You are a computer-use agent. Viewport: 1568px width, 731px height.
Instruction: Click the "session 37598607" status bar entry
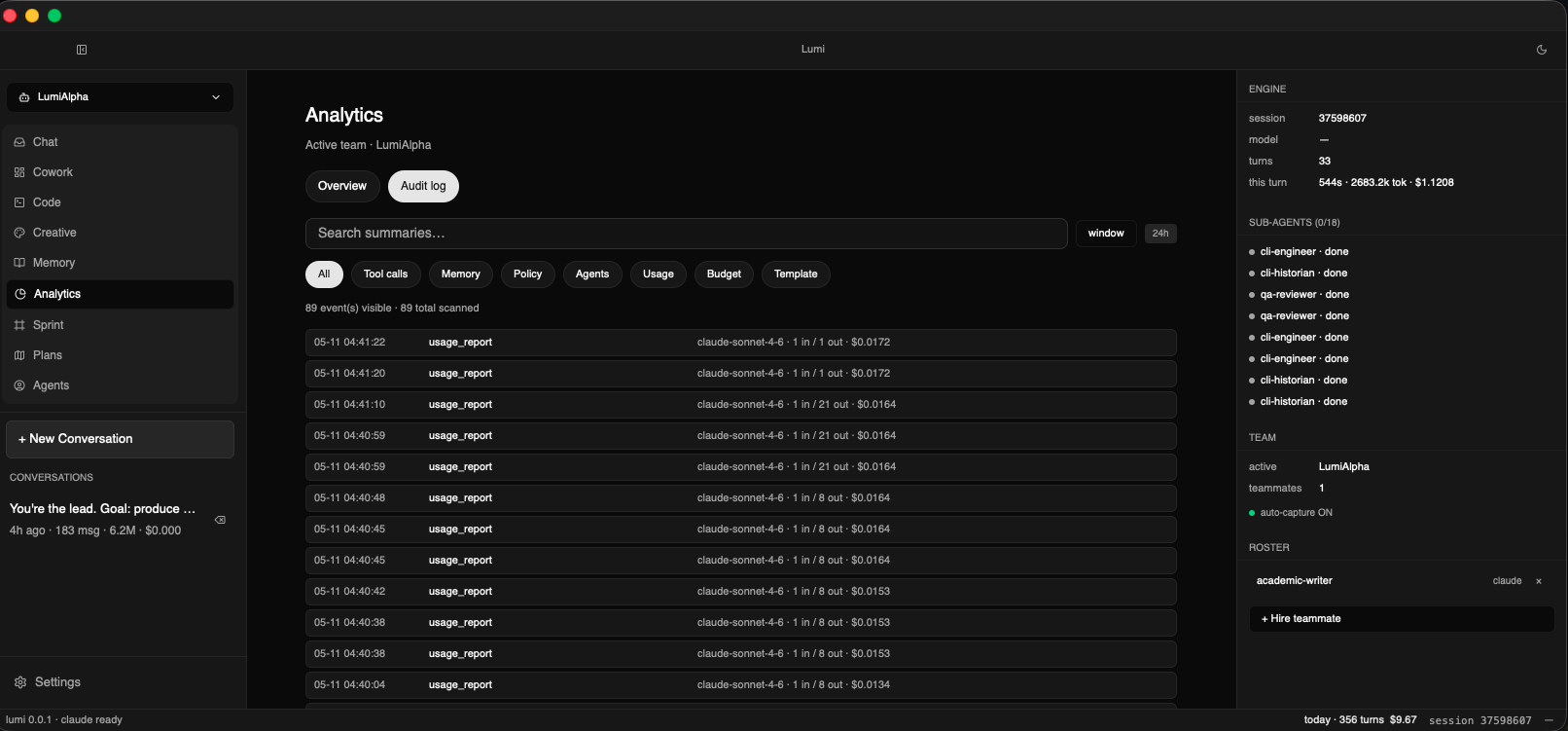[1479, 720]
